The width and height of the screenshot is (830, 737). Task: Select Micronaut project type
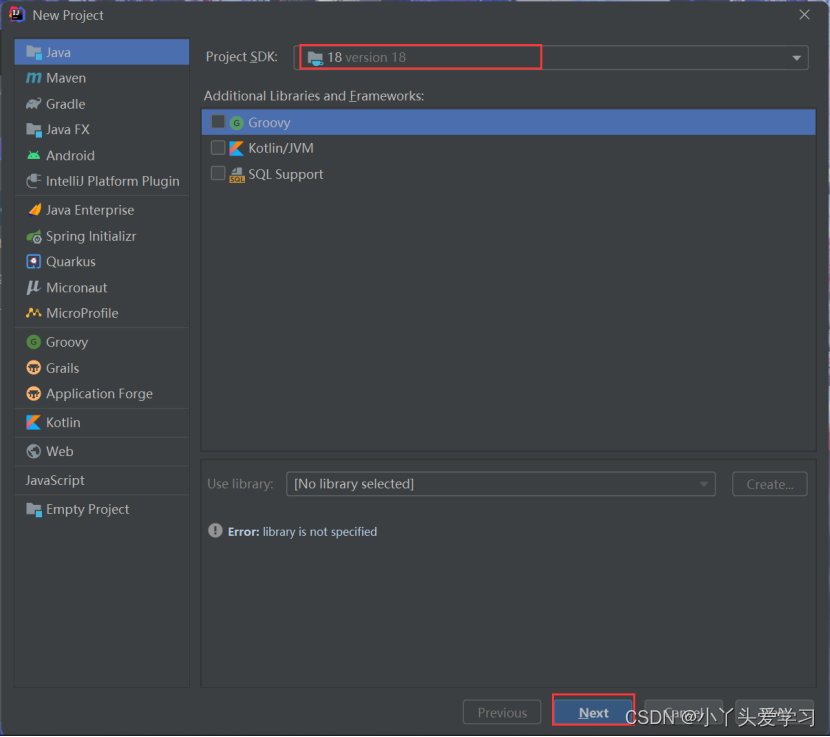coord(102,287)
